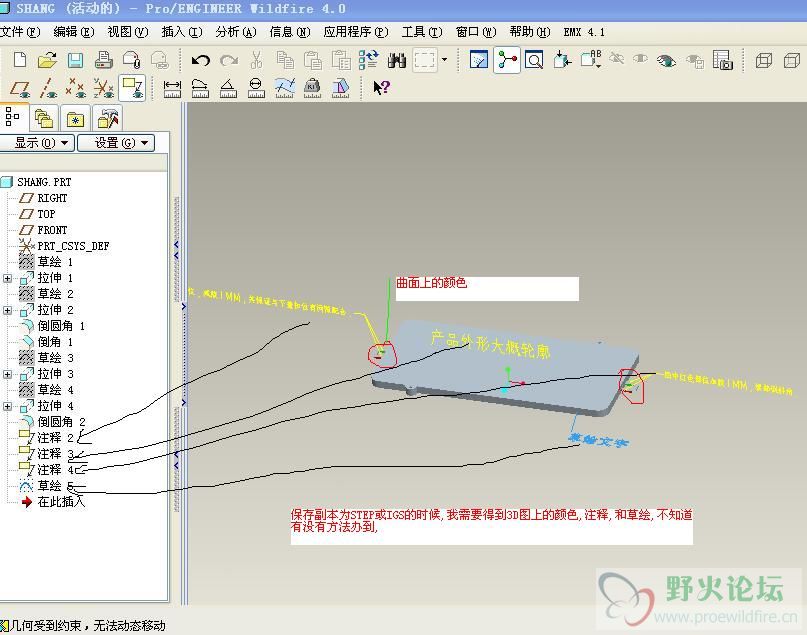
Task: Activate the box selection tool
Action: coord(425,60)
